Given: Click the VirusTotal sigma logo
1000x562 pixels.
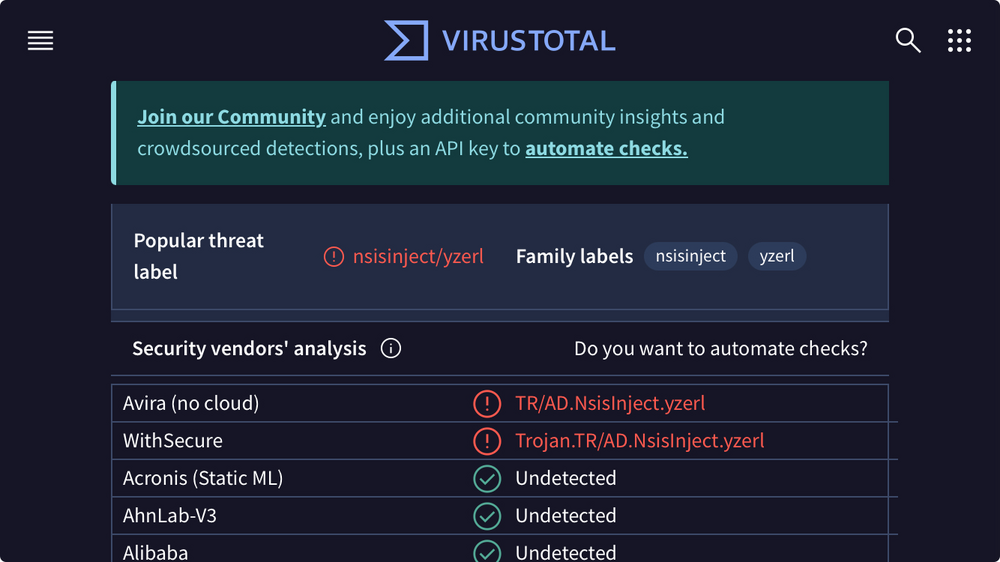Looking at the screenshot, I should 406,41.
